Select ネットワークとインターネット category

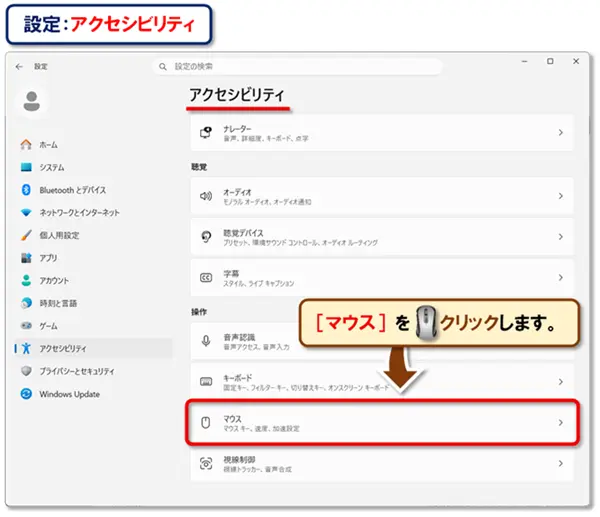[93, 212]
